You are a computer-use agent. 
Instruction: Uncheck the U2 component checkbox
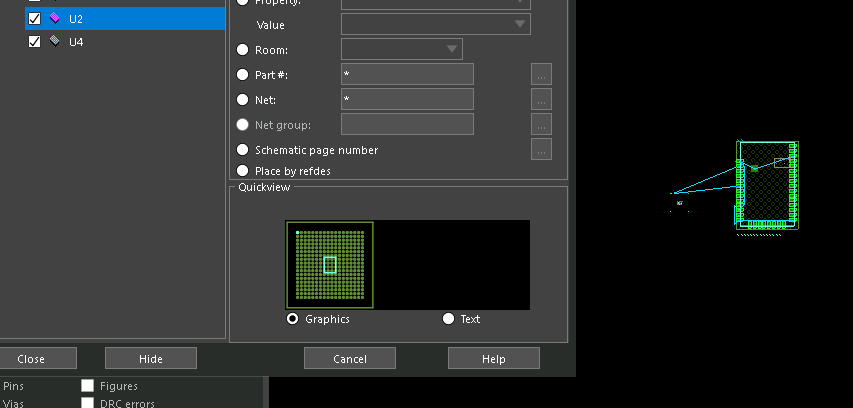[x=35, y=18]
